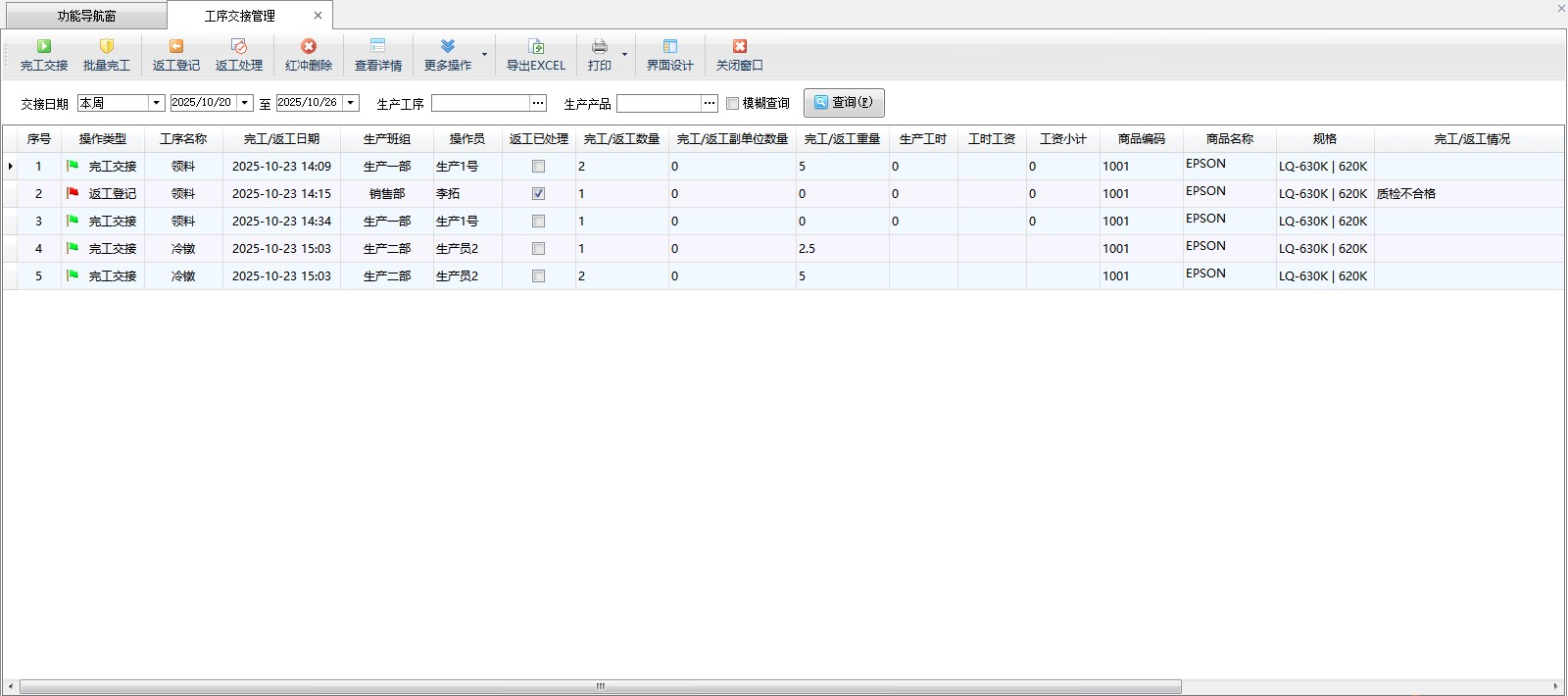This screenshot has height=696, width=1568.
Task: Close the 工序交接管理 tab
Action: tap(318, 16)
